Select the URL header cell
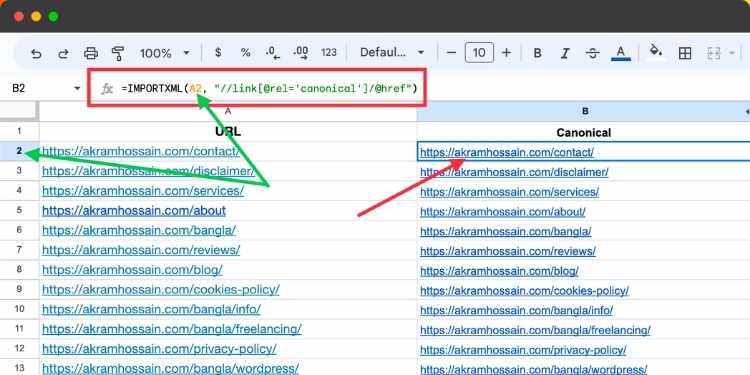 [228, 132]
